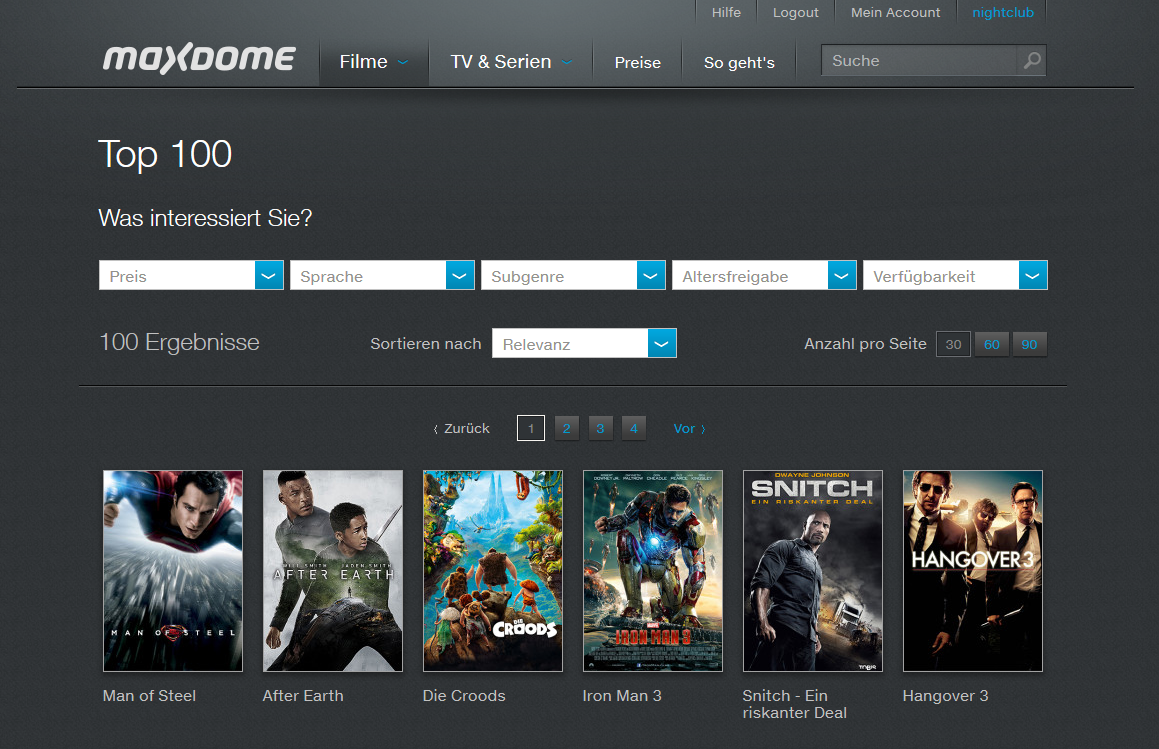Show 60 results per page
Image resolution: width=1159 pixels, height=749 pixels.
992,345
